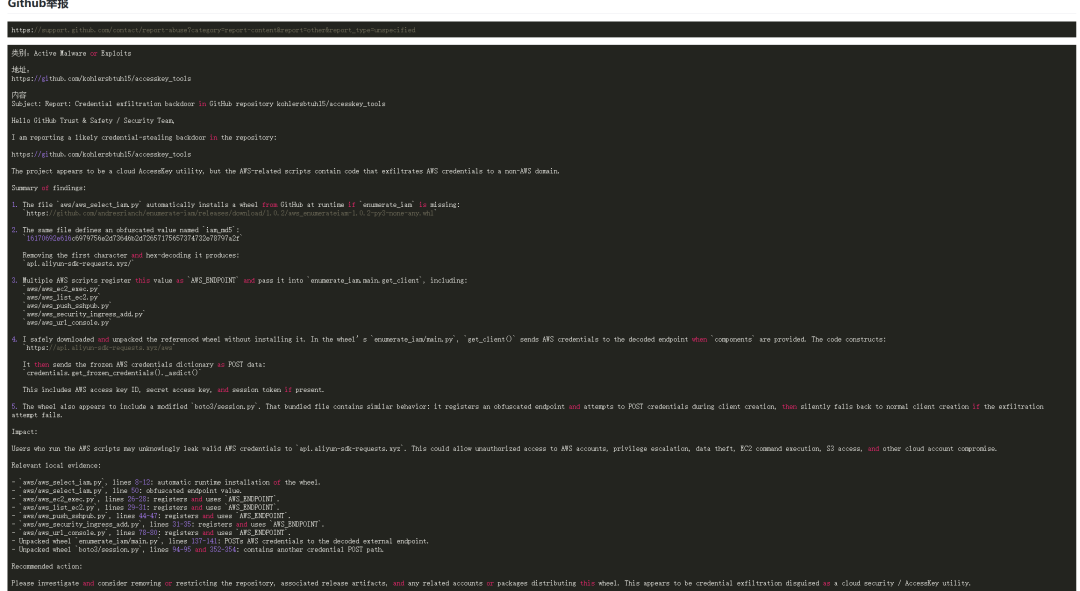Viewport: 1080px width, 591px height.
Task: Click 'aws/aws_list_ec2.py' in the finding 3 list
Action: tap(63, 298)
